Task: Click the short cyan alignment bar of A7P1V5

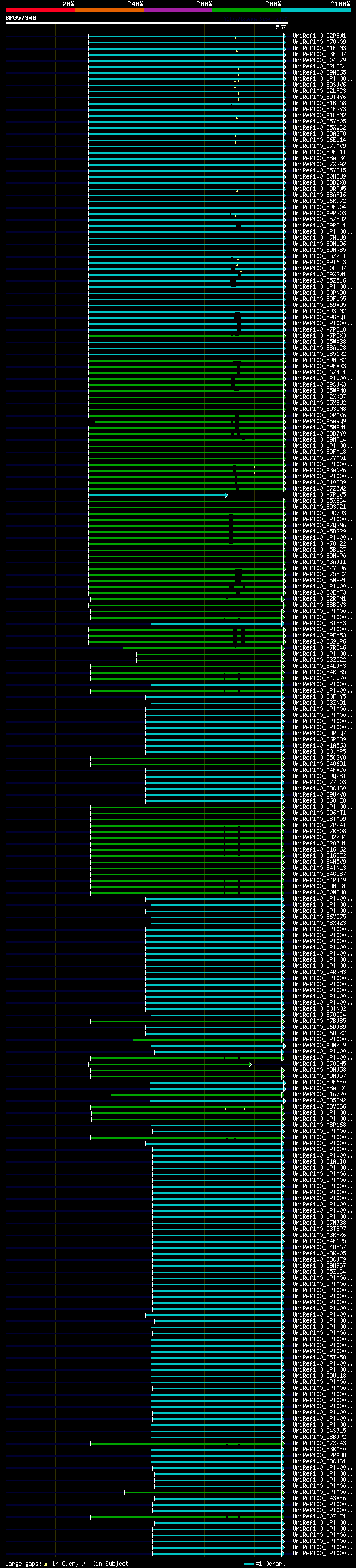Action: click(x=157, y=495)
